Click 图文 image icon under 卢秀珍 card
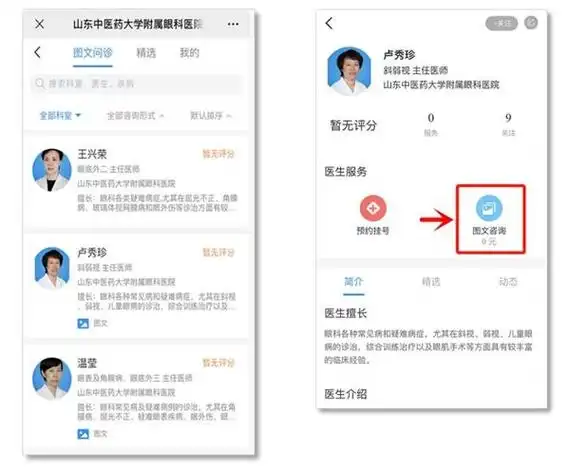This screenshot has width=570, height=470. coord(83,323)
